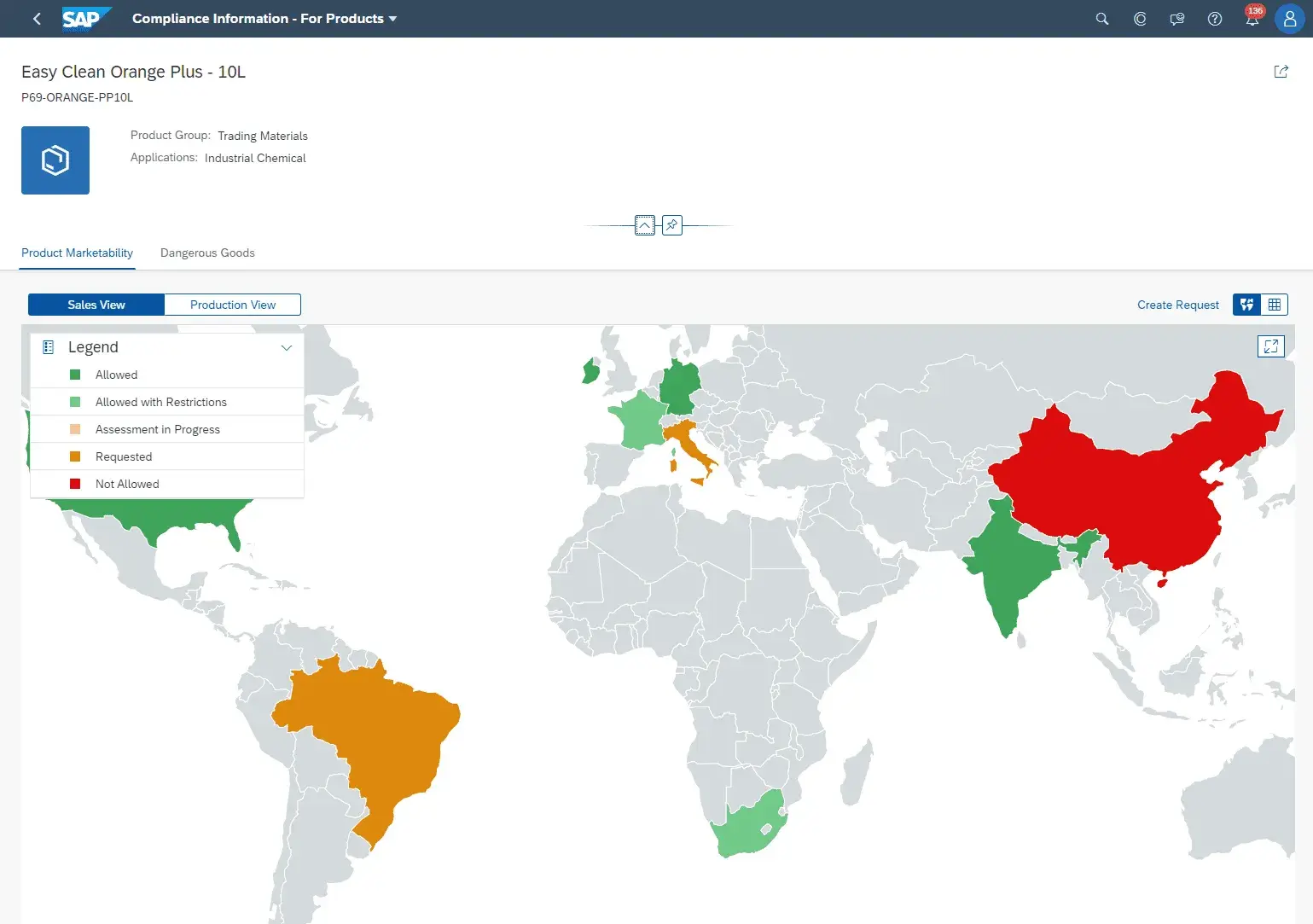Select the 'Requested' legend label

[124, 456]
